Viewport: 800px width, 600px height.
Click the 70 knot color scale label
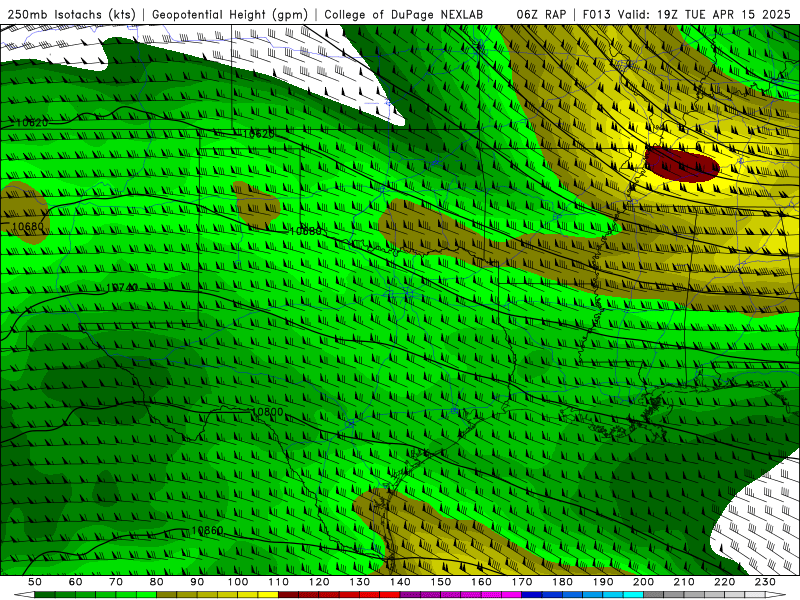pyautogui.click(x=116, y=582)
